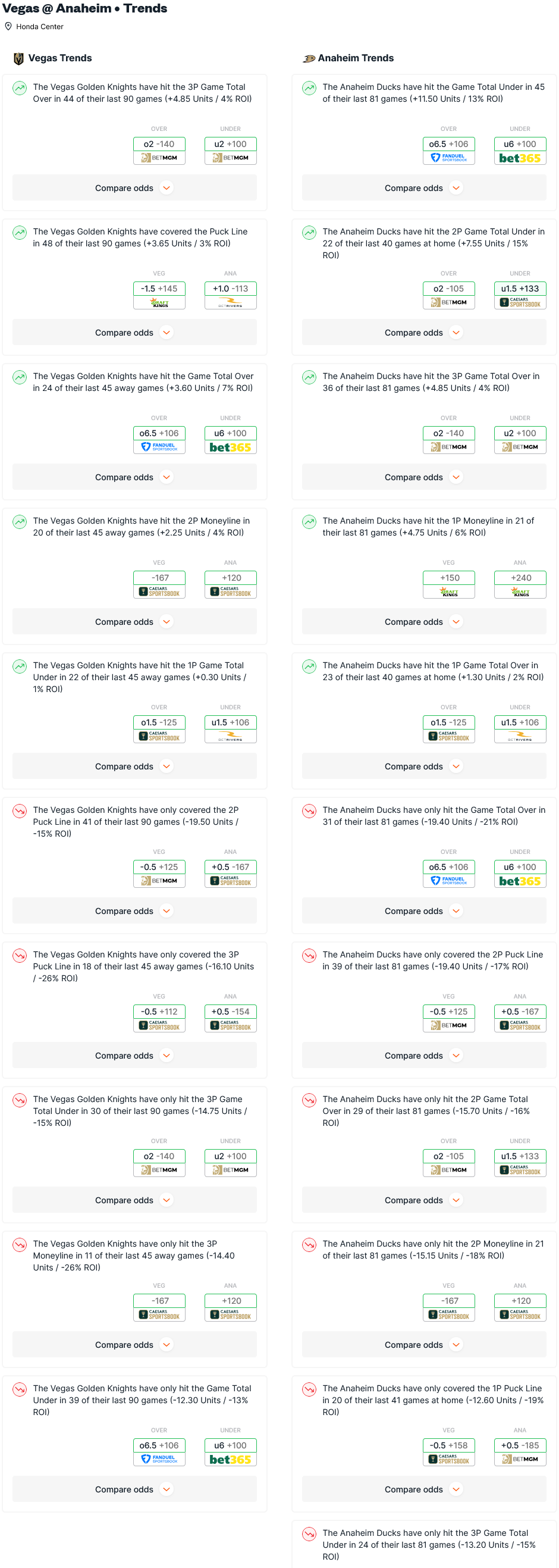Click green trend icon for Anaheim 1P Moneyline

coord(310,522)
